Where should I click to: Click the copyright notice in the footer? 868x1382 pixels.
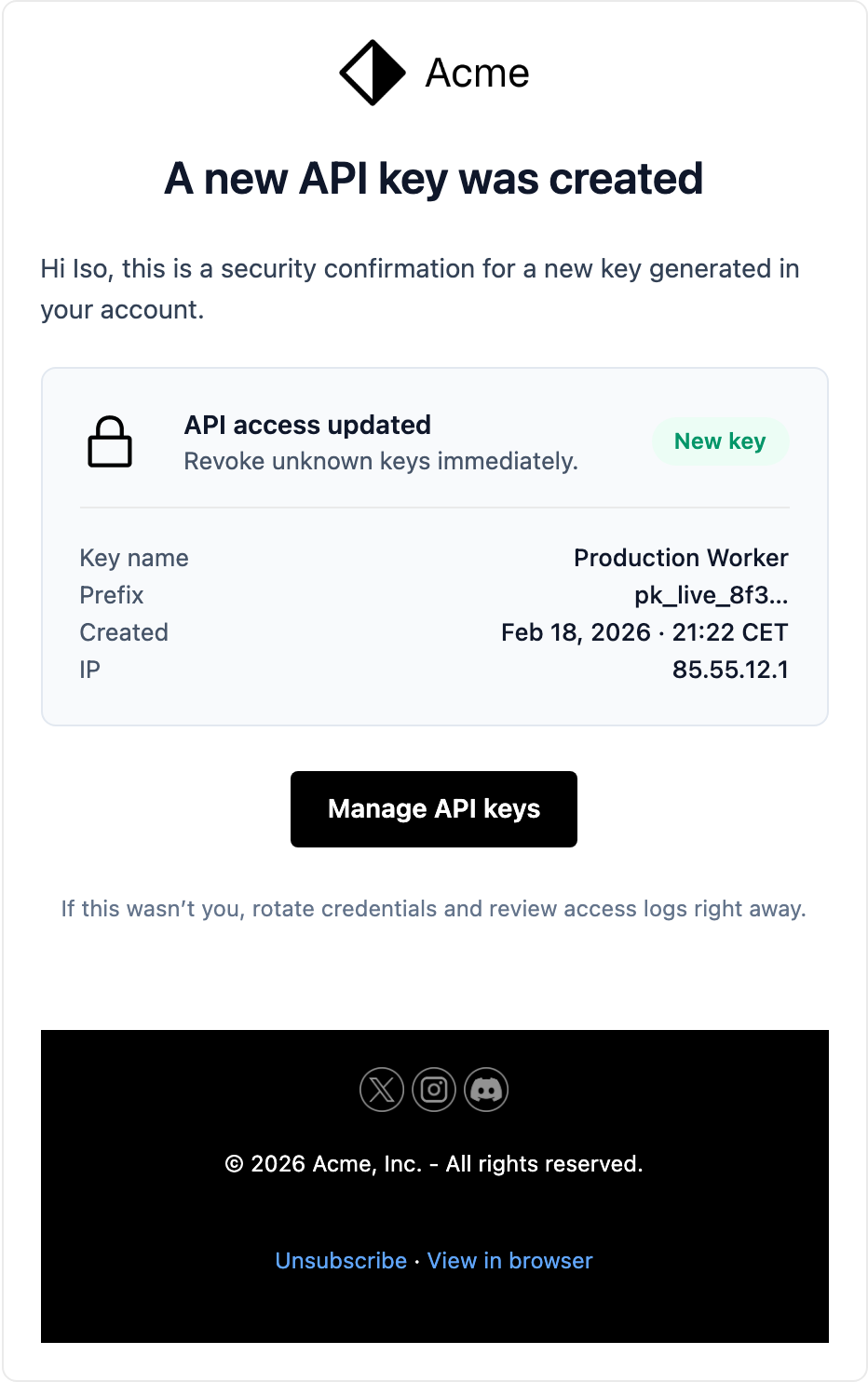pyautogui.click(x=434, y=1163)
